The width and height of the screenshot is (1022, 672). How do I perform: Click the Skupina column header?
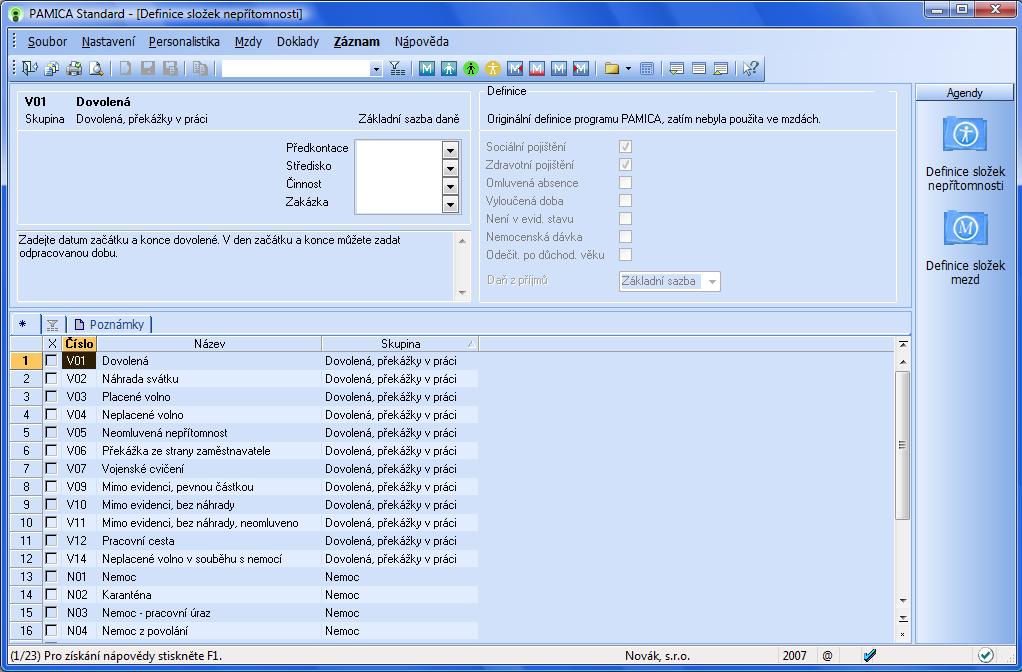pos(400,344)
